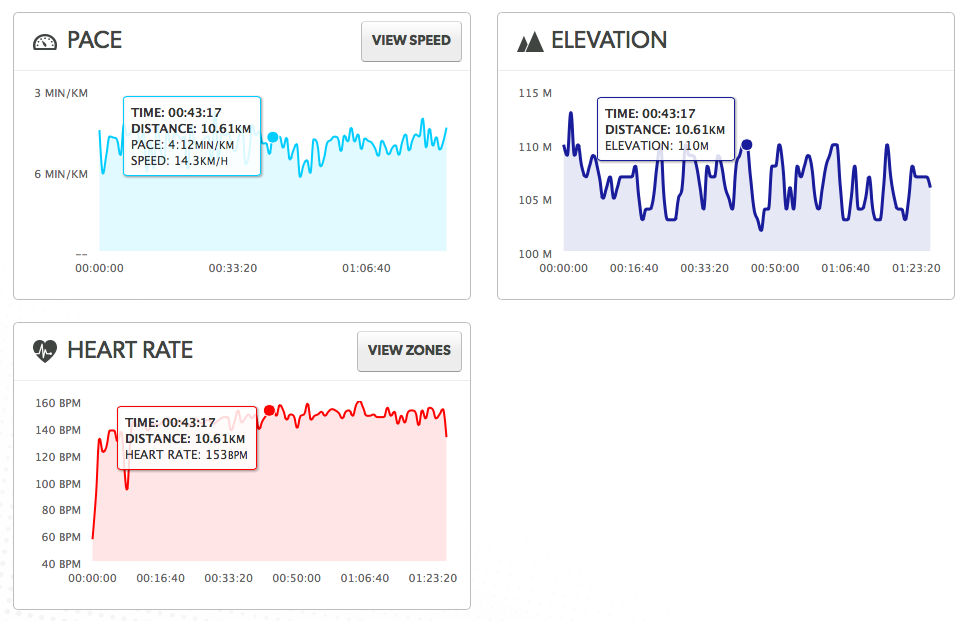Select the navy marker dot on elevation chart

[x=747, y=145]
